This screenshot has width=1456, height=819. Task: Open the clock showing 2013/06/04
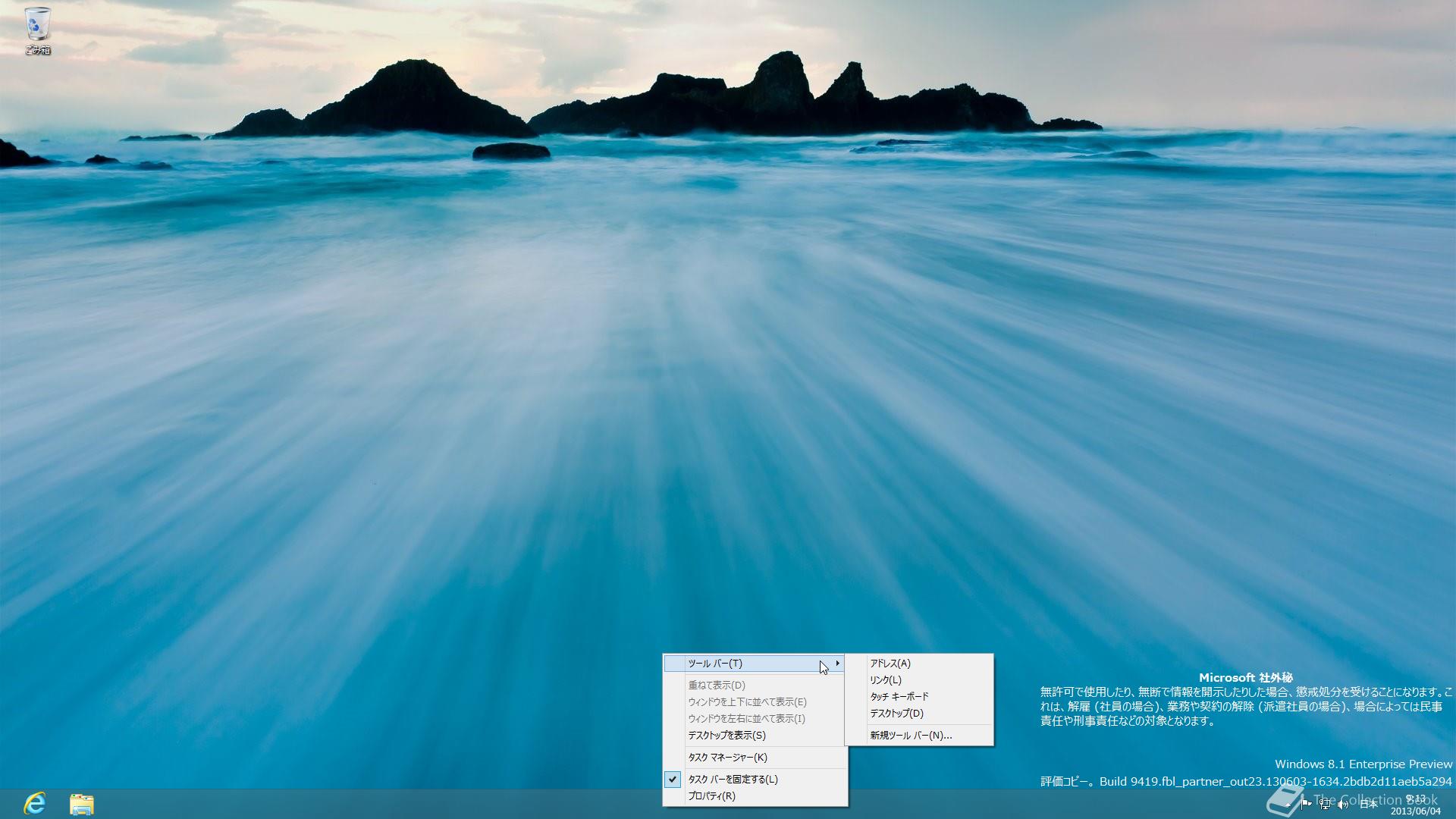coord(1416,805)
